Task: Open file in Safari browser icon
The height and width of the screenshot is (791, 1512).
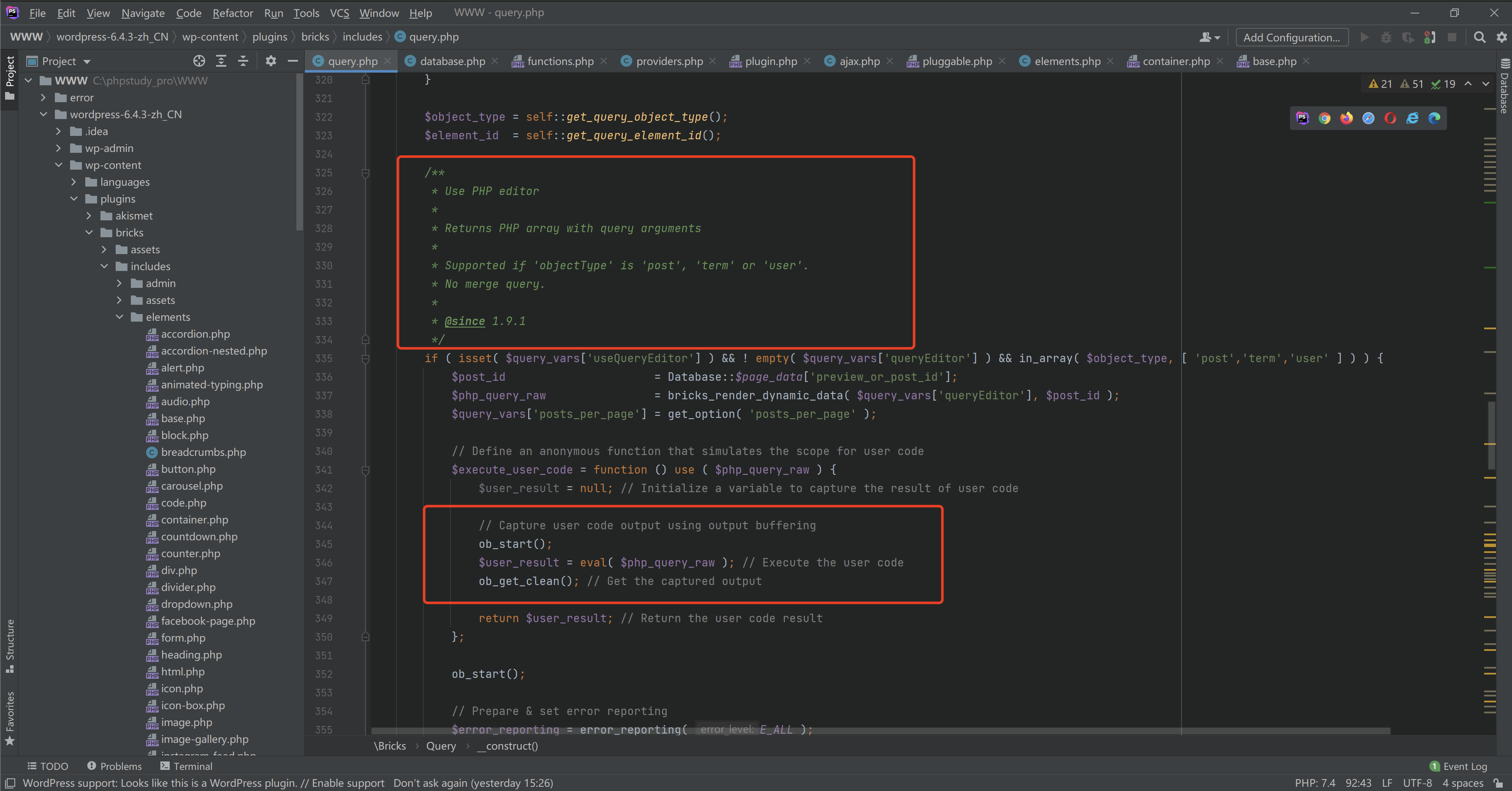Action: 1368,118
